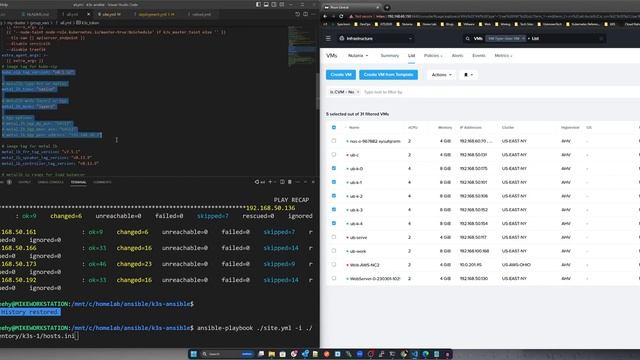Open dropdown next to Actions button
Image resolution: width=640 pixels, height=360 pixels.
click(x=468, y=75)
